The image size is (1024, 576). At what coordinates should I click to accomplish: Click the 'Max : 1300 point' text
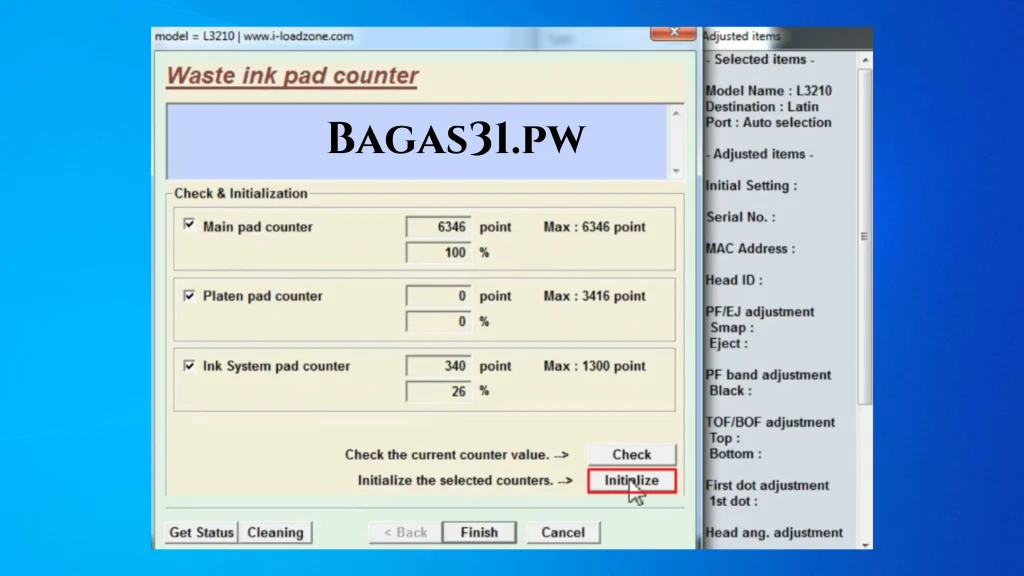594,366
